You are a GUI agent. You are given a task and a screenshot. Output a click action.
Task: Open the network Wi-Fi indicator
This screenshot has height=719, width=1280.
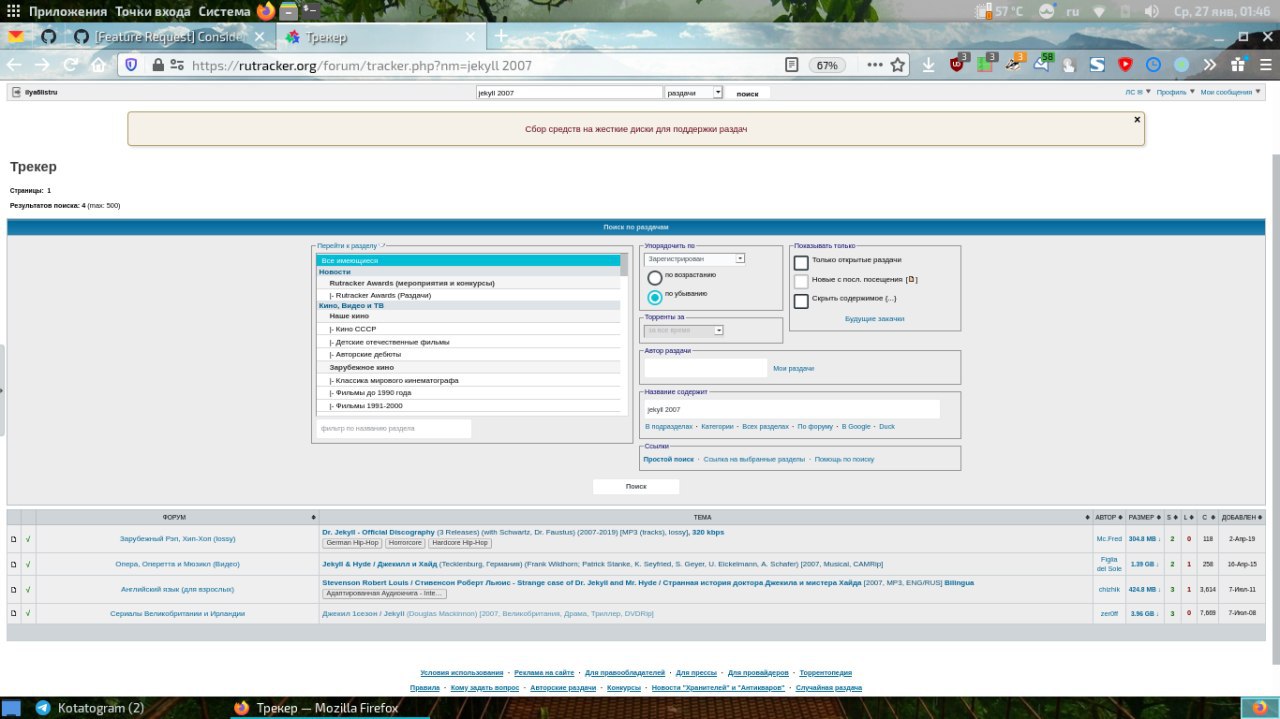[1100, 11]
